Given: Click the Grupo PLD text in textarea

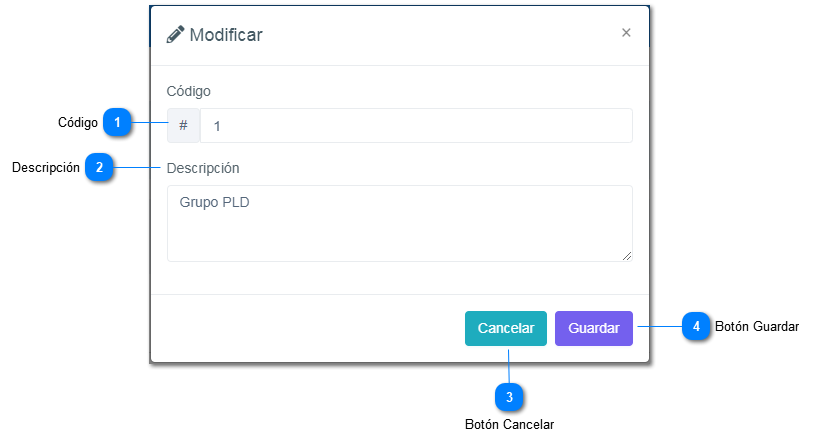Looking at the screenshot, I should tap(215, 202).
